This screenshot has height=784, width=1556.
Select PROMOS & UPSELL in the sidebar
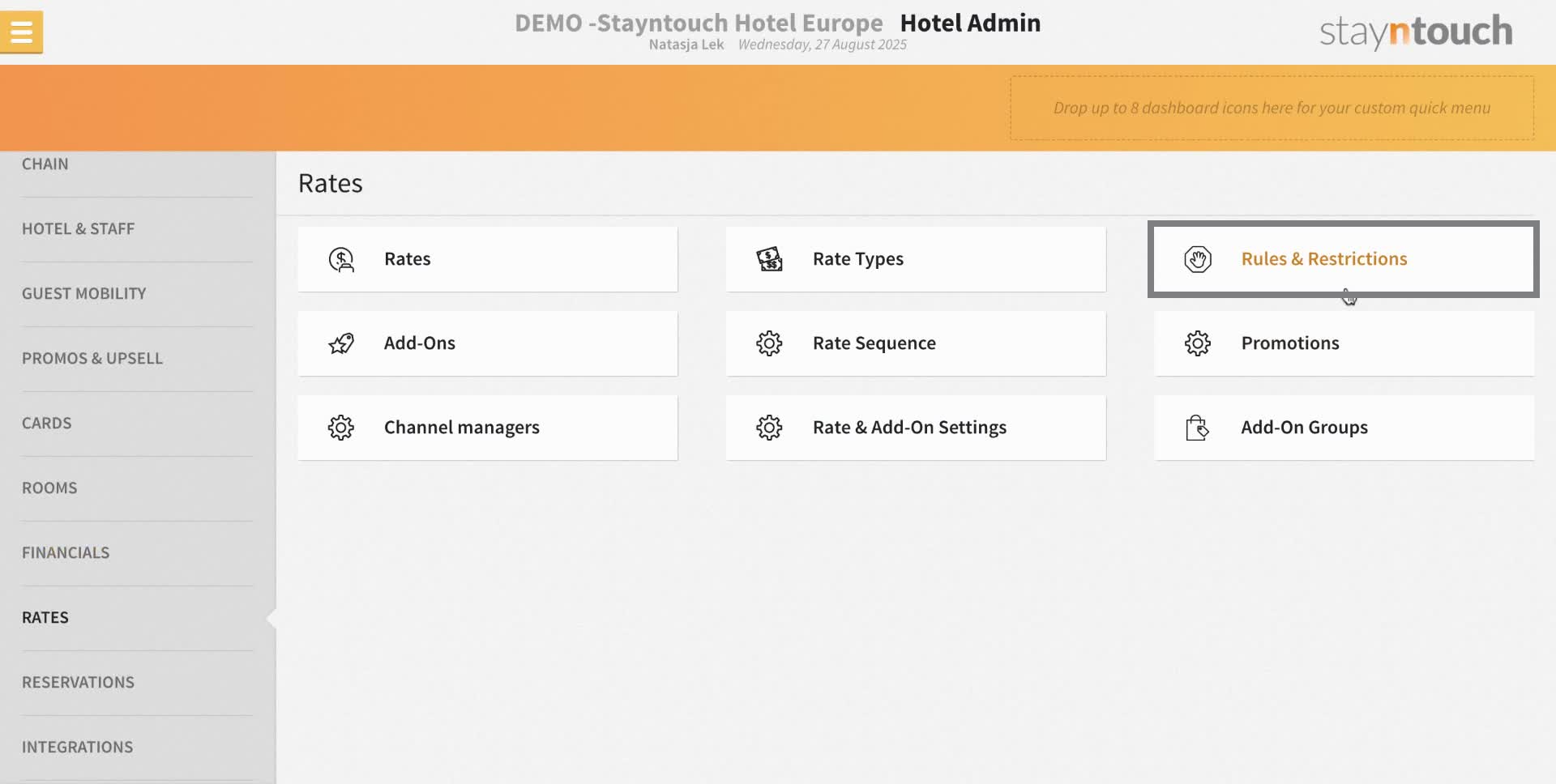click(138, 359)
